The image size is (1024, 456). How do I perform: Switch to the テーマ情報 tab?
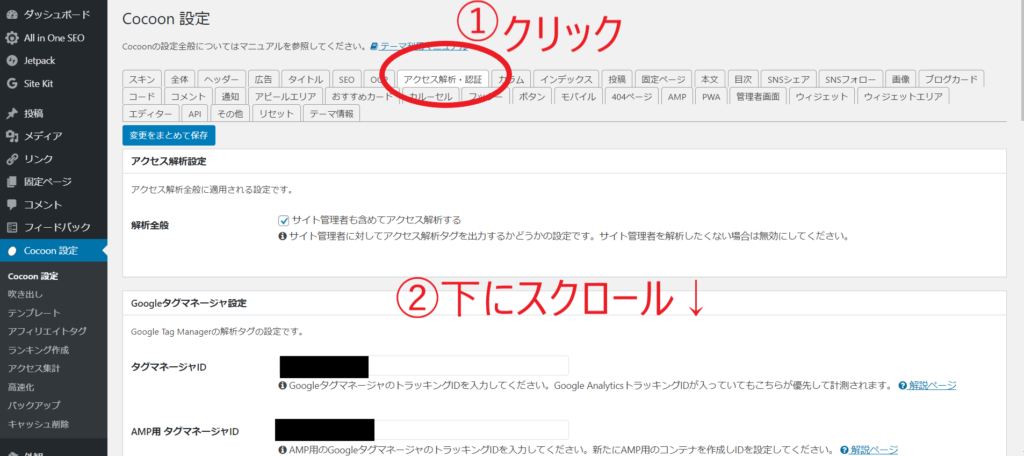(x=332, y=114)
